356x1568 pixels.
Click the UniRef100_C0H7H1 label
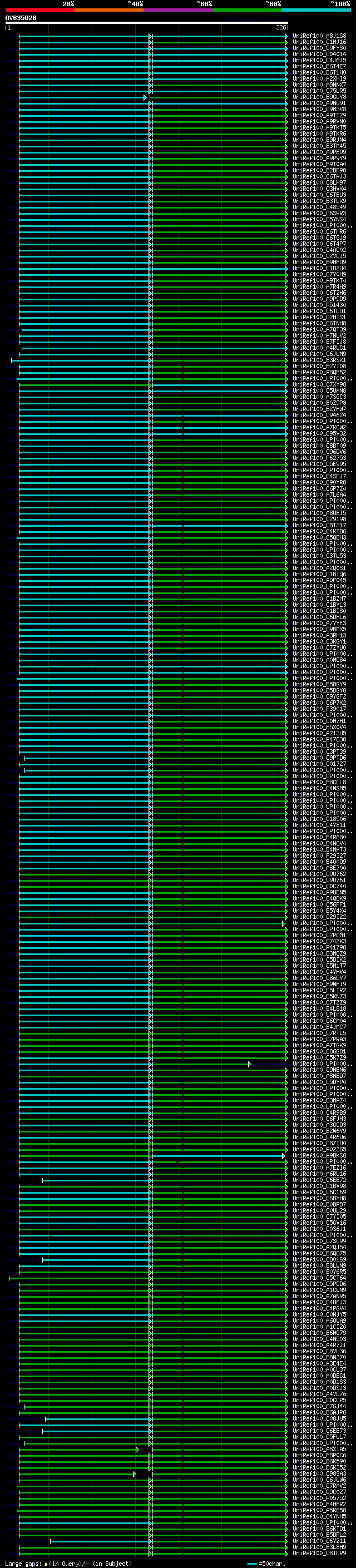319,721
